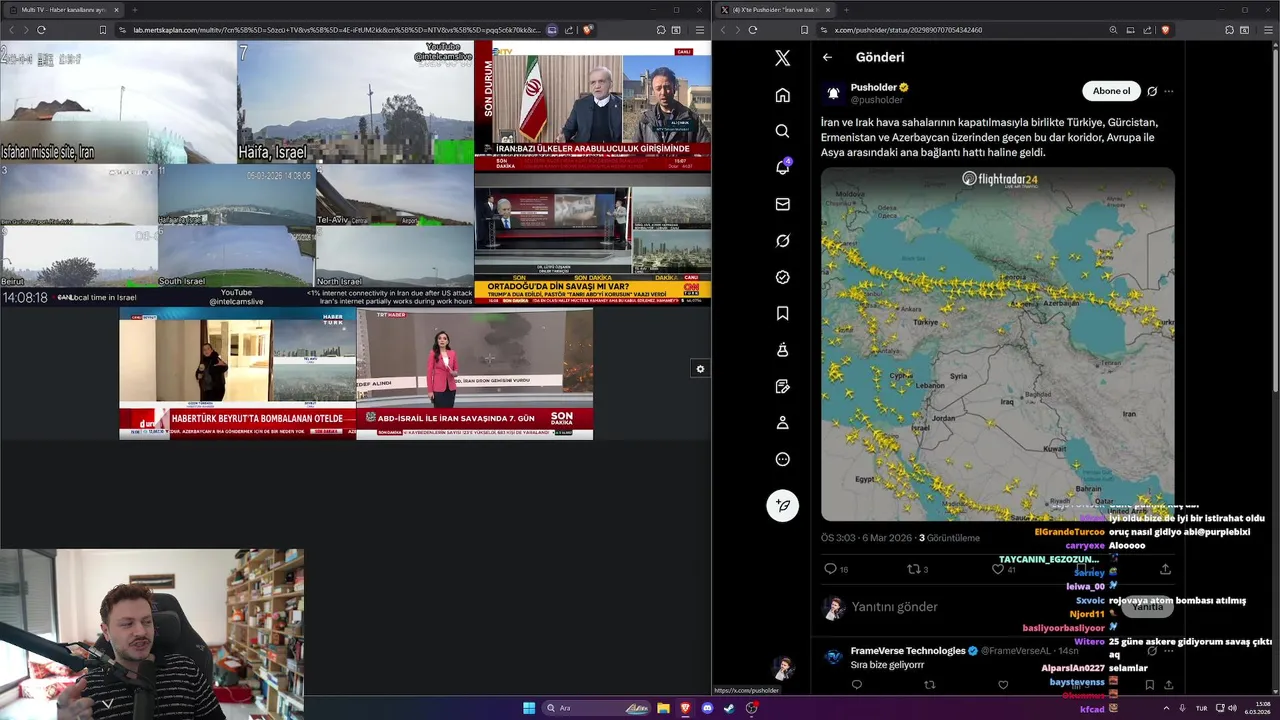This screenshot has height=720, width=1280.
Task: Reload page in X window
Action: click(753, 30)
